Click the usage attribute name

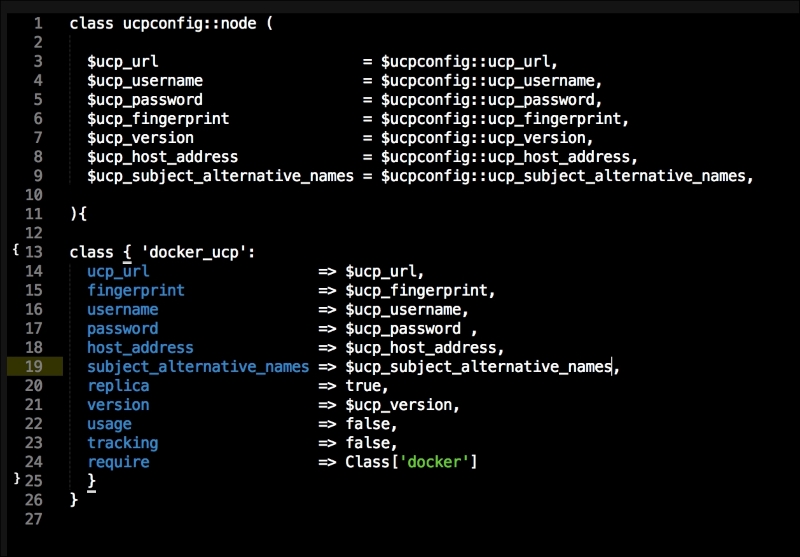(x=109, y=424)
